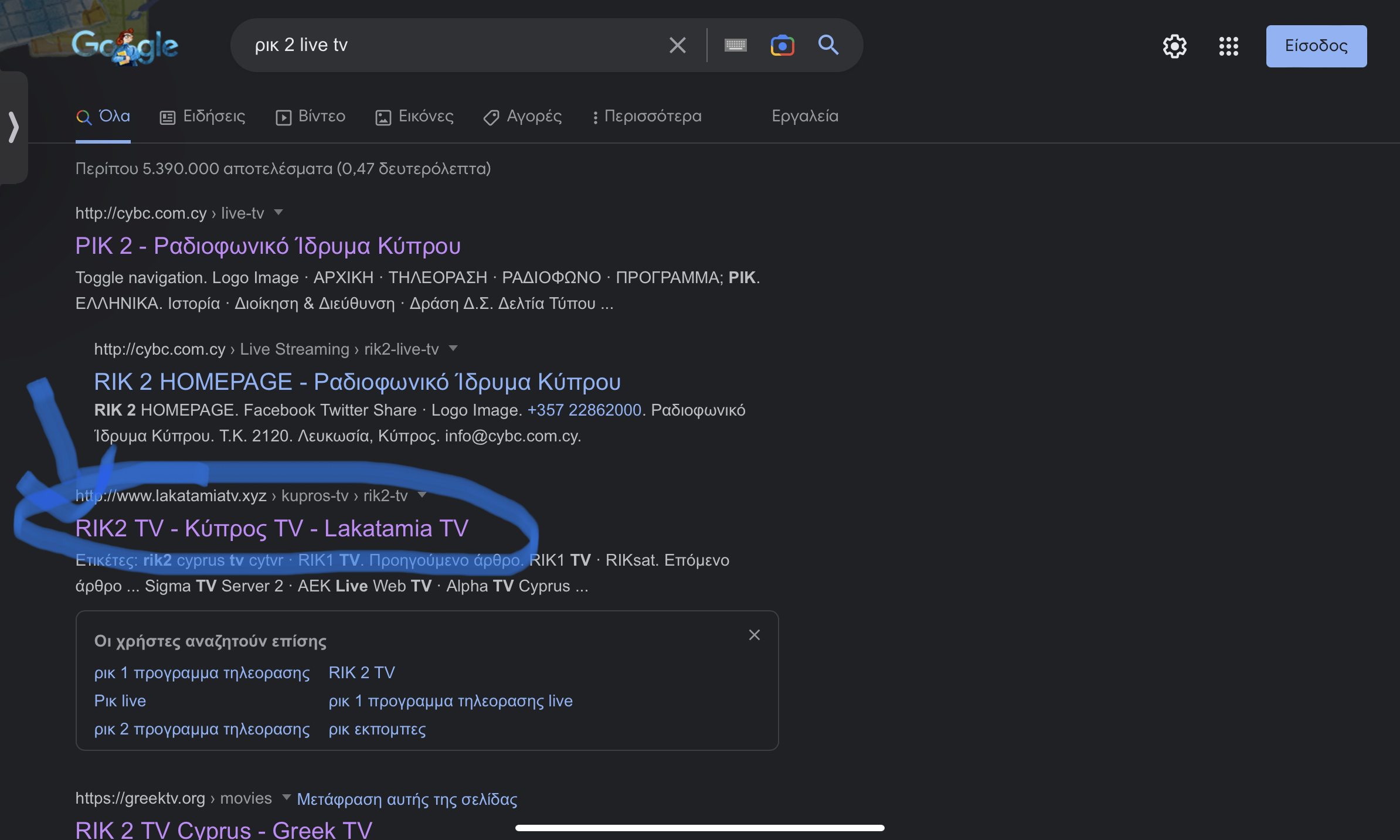
Task: Search ρικ 2 προγραμμα τηλεορασης suggestion
Action: pyautogui.click(x=202, y=729)
